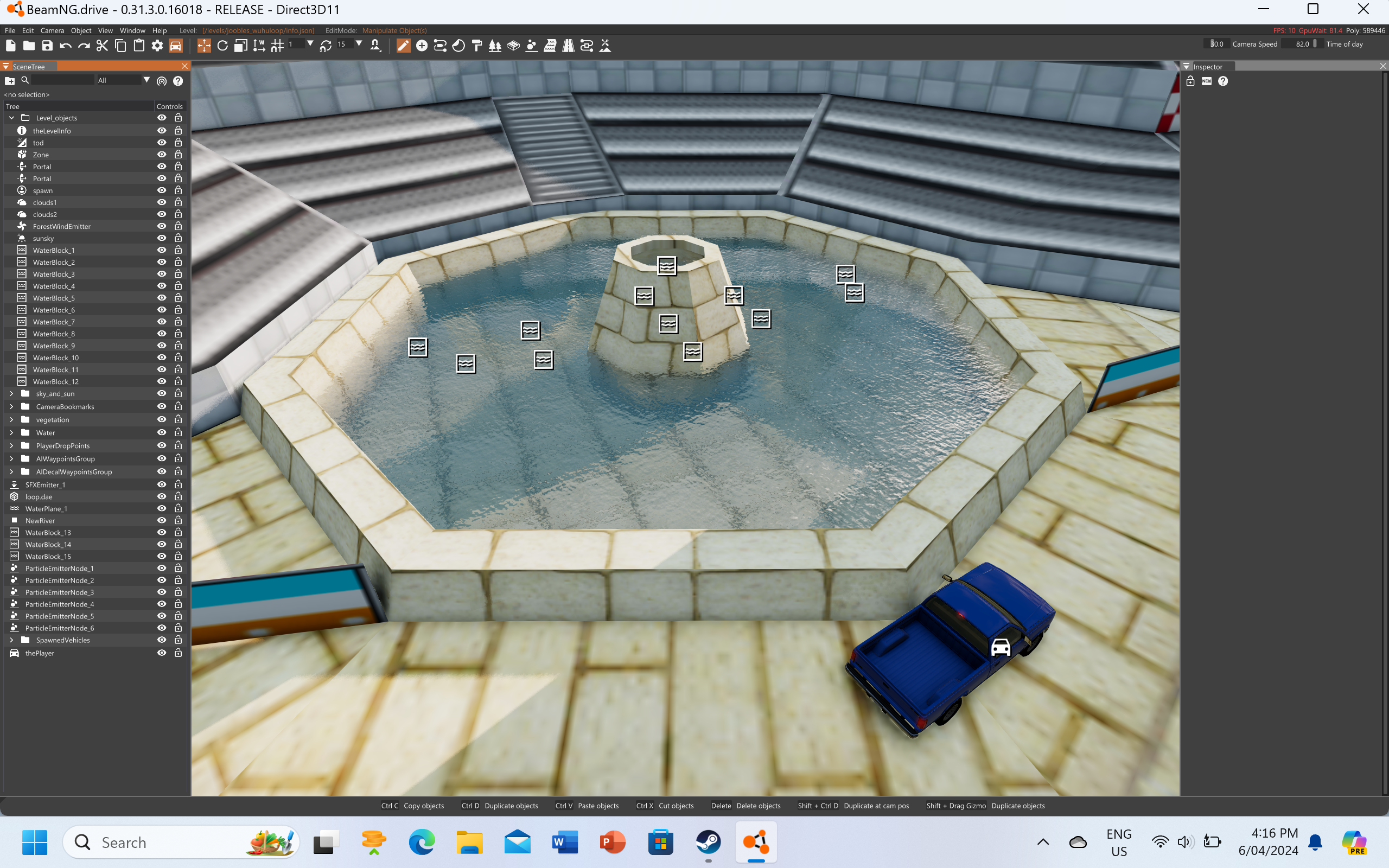This screenshot has width=1389, height=868.
Task: Open the Window menu
Action: point(132,30)
